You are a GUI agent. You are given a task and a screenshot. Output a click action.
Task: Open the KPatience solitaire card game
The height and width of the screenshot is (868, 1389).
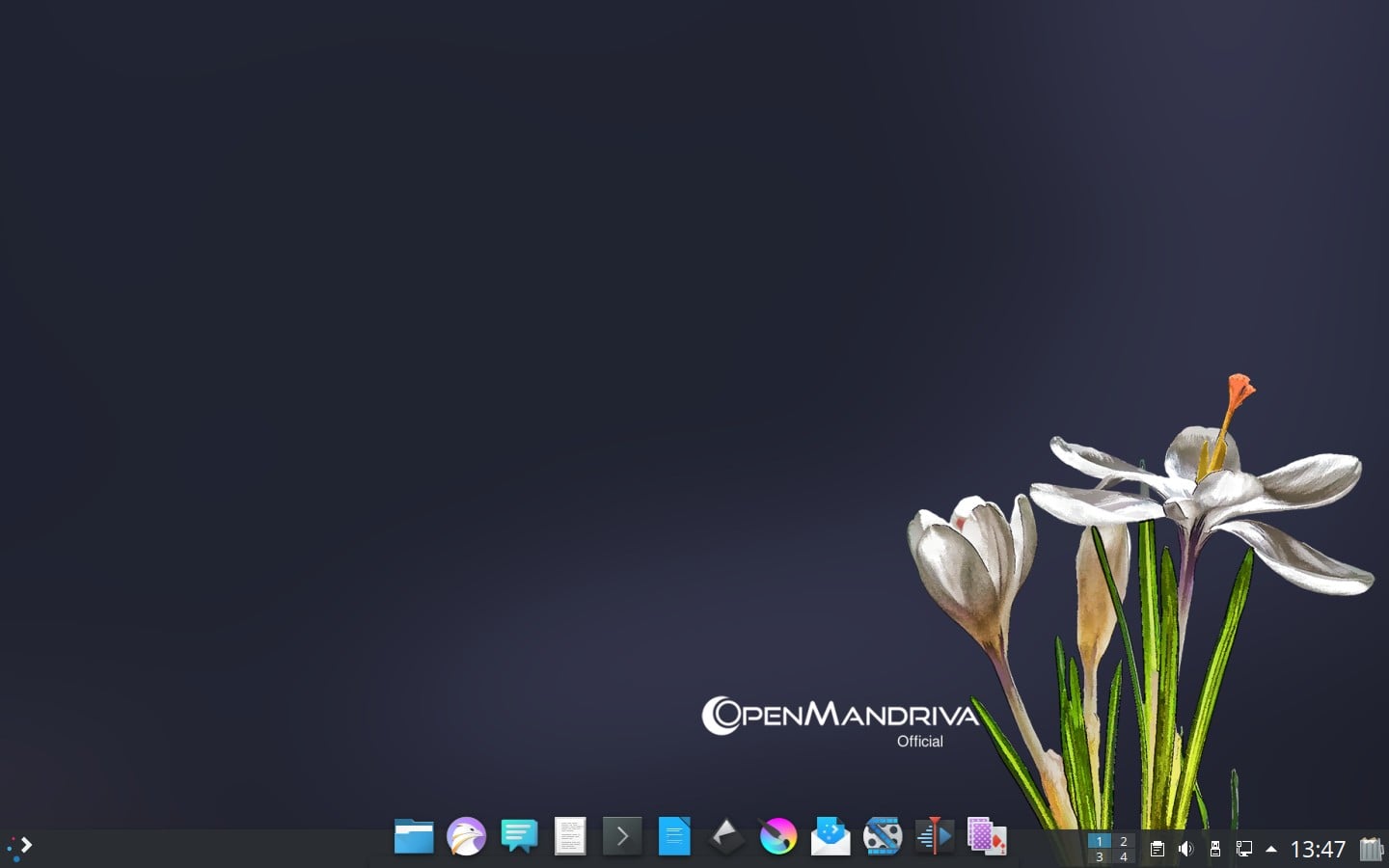986,837
